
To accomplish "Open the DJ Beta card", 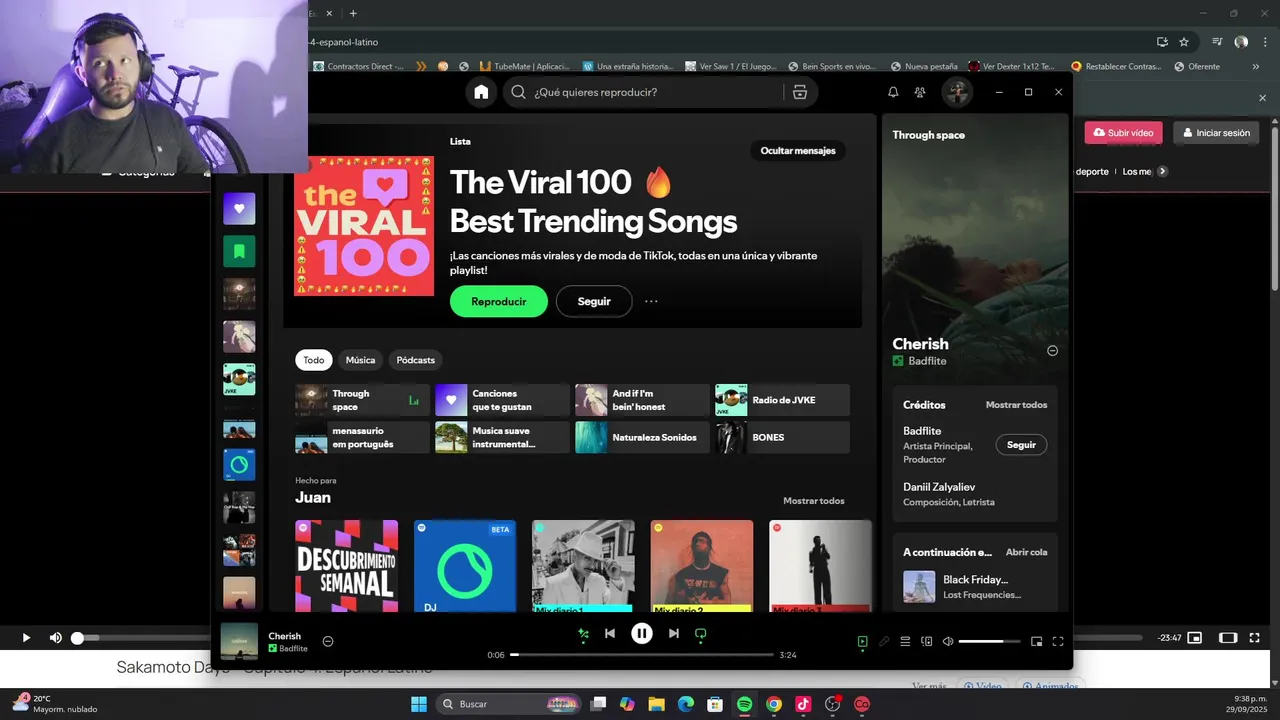I will 465,566.
